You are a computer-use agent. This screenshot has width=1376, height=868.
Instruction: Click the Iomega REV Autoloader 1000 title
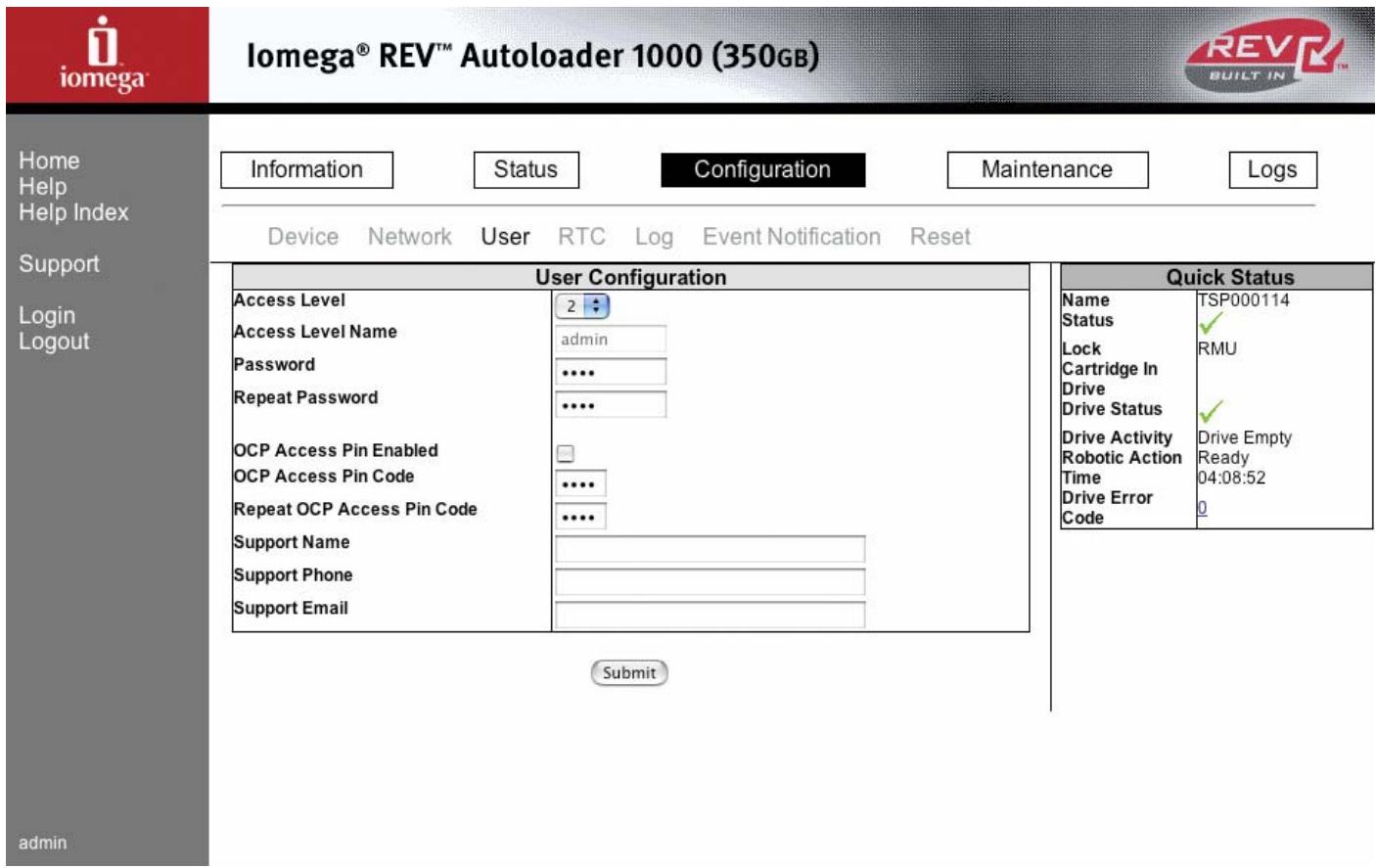tap(532, 56)
